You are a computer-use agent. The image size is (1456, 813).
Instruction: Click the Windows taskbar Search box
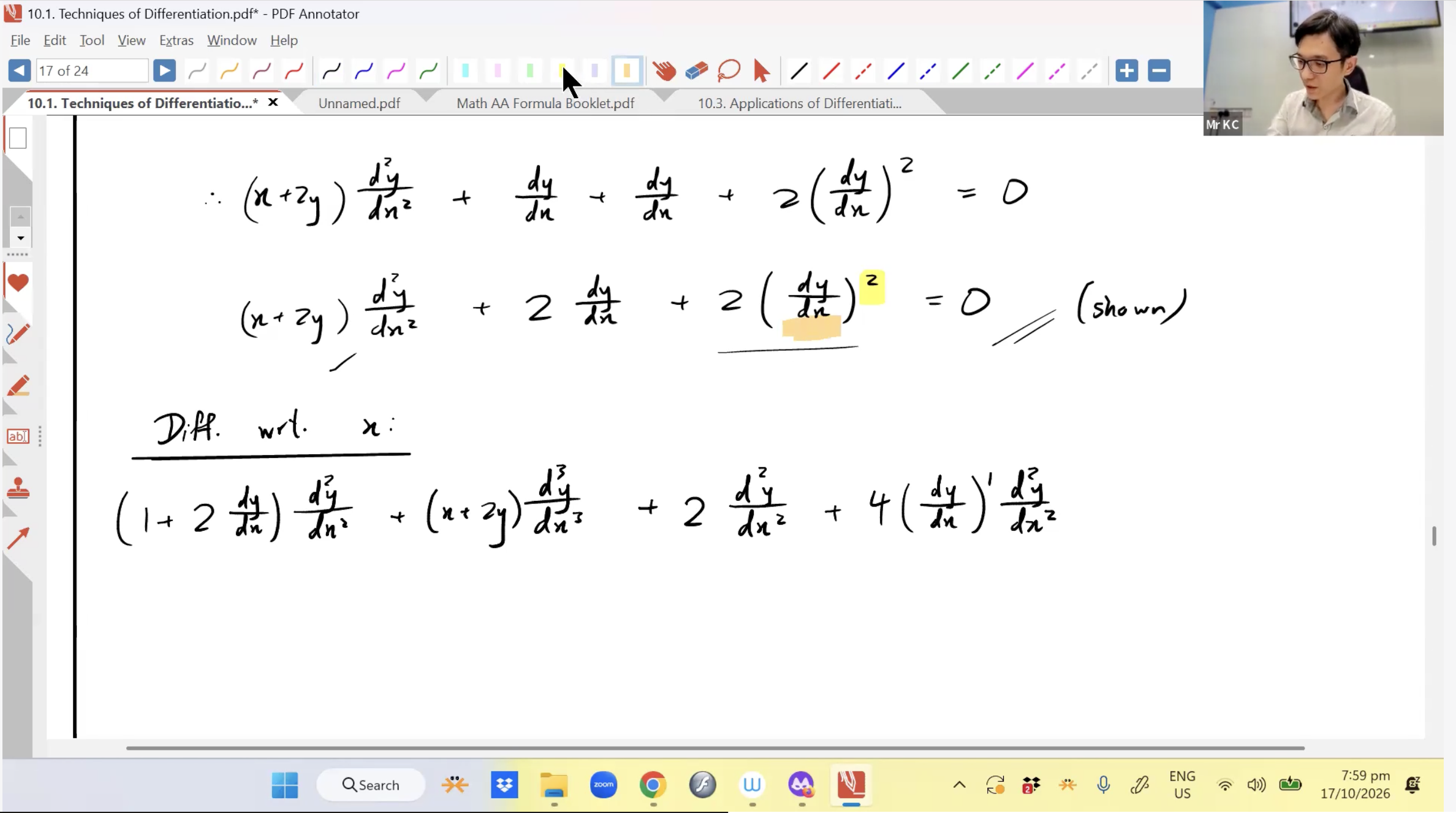(x=371, y=785)
